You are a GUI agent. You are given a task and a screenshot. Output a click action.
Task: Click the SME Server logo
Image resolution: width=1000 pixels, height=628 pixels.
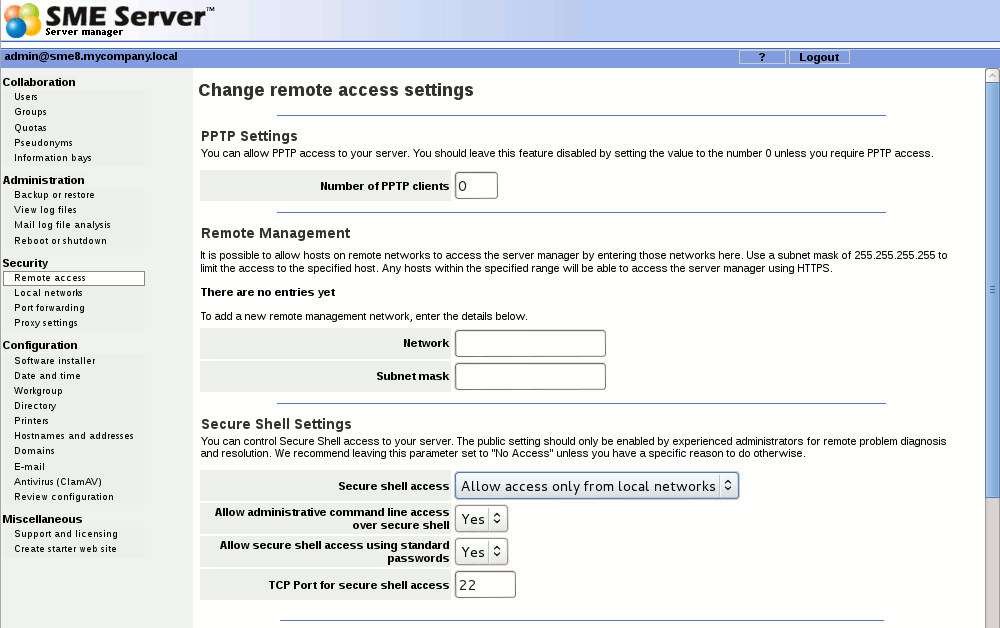pyautogui.click(x=109, y=20)
